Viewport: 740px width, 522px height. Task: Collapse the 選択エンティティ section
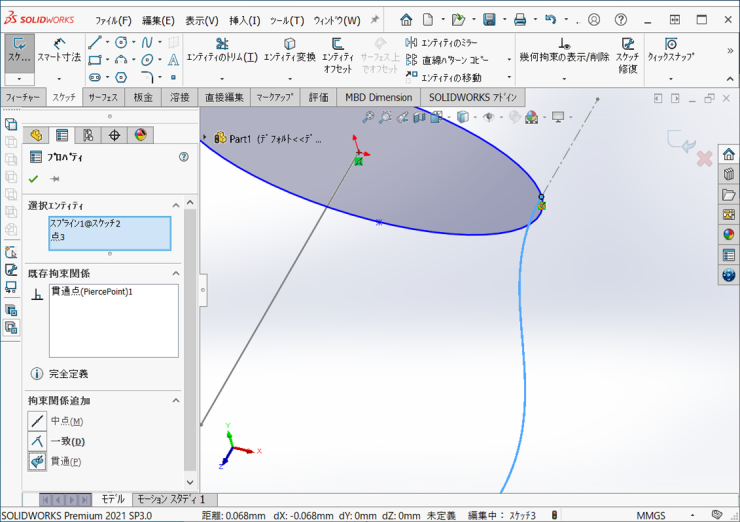[x=175, y=205]
